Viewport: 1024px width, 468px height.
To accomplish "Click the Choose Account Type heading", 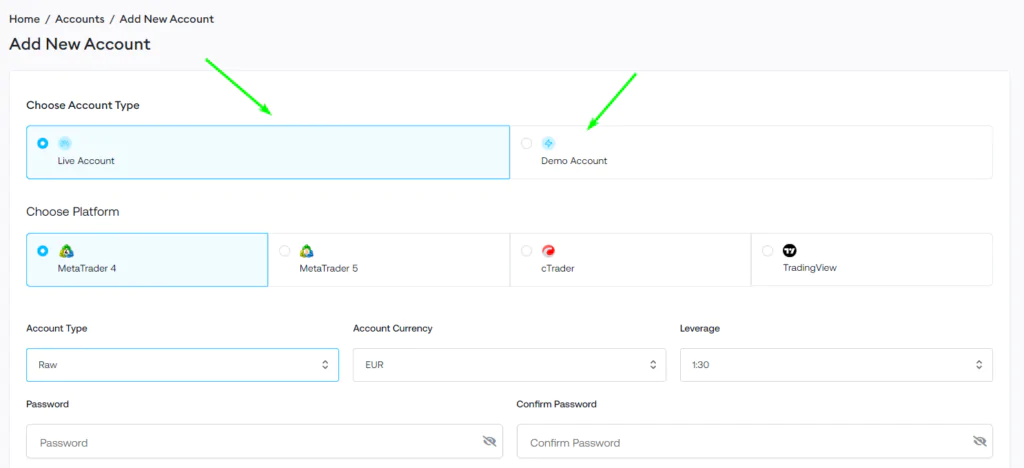I will click(83, 105).
